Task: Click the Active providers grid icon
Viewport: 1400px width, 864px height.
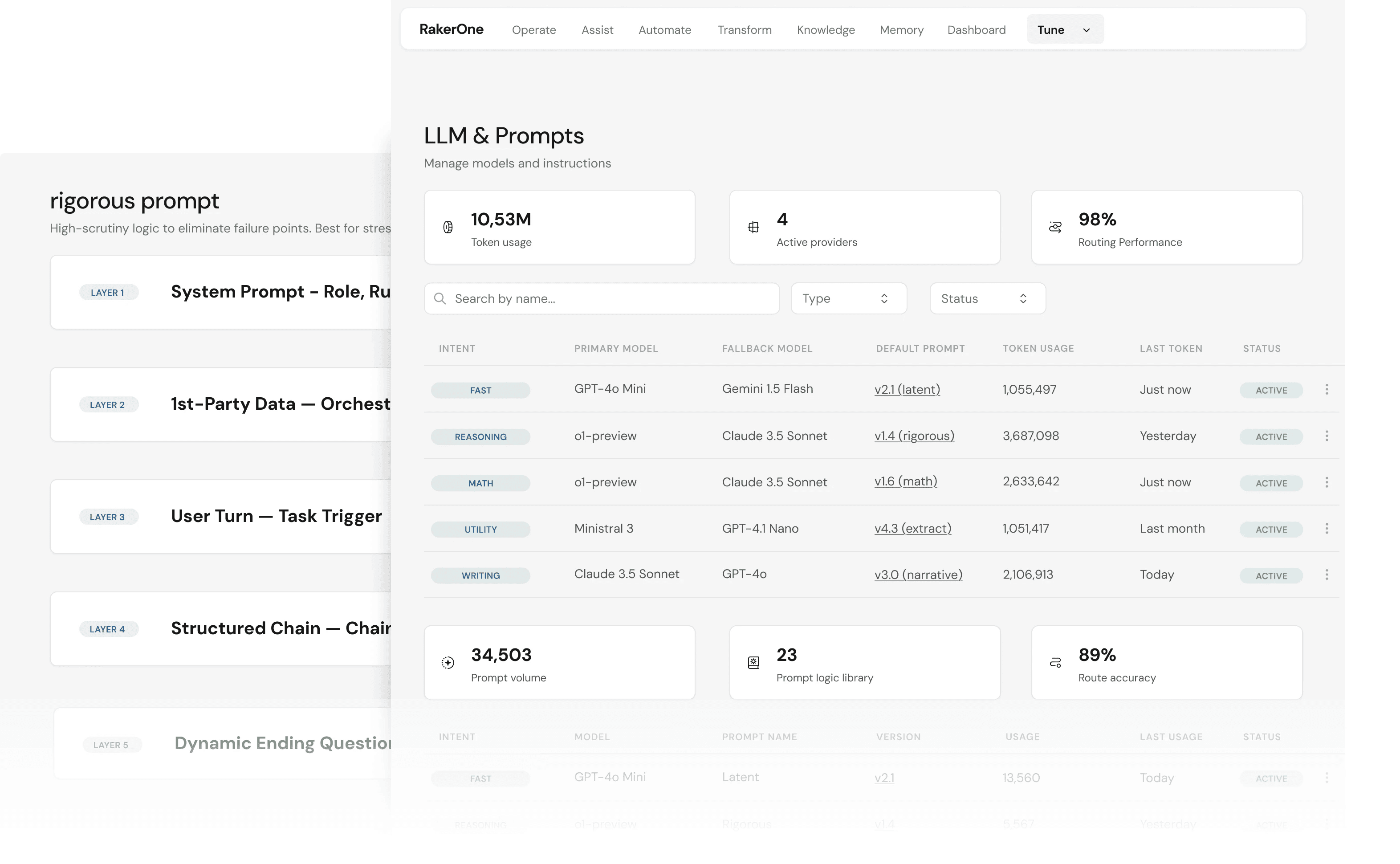Action: point(754,226)
